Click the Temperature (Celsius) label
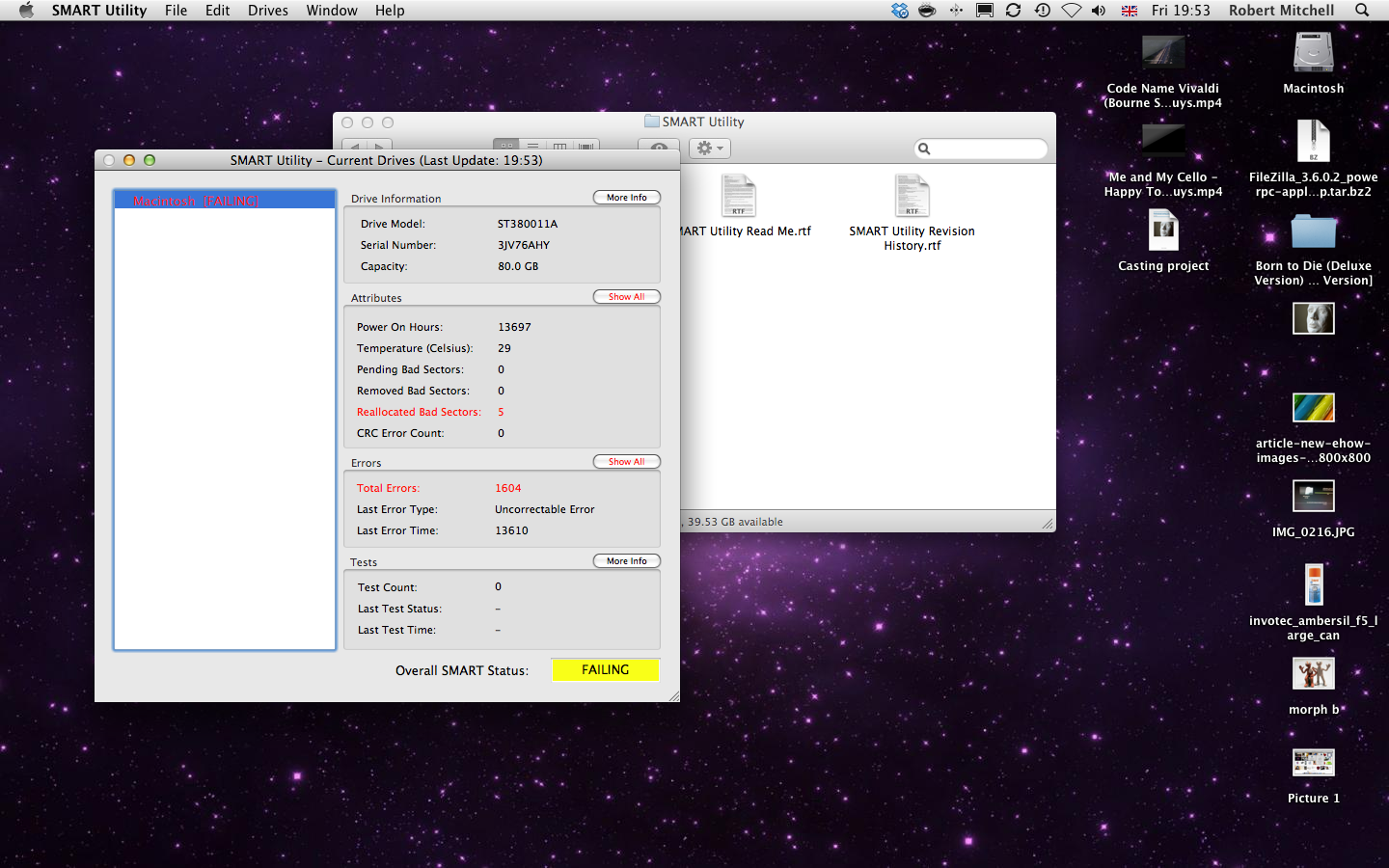 pos(415,348)
